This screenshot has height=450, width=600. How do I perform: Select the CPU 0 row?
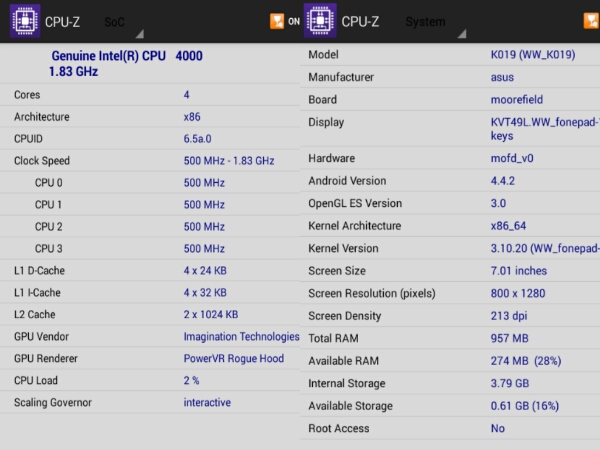[150, 183]
